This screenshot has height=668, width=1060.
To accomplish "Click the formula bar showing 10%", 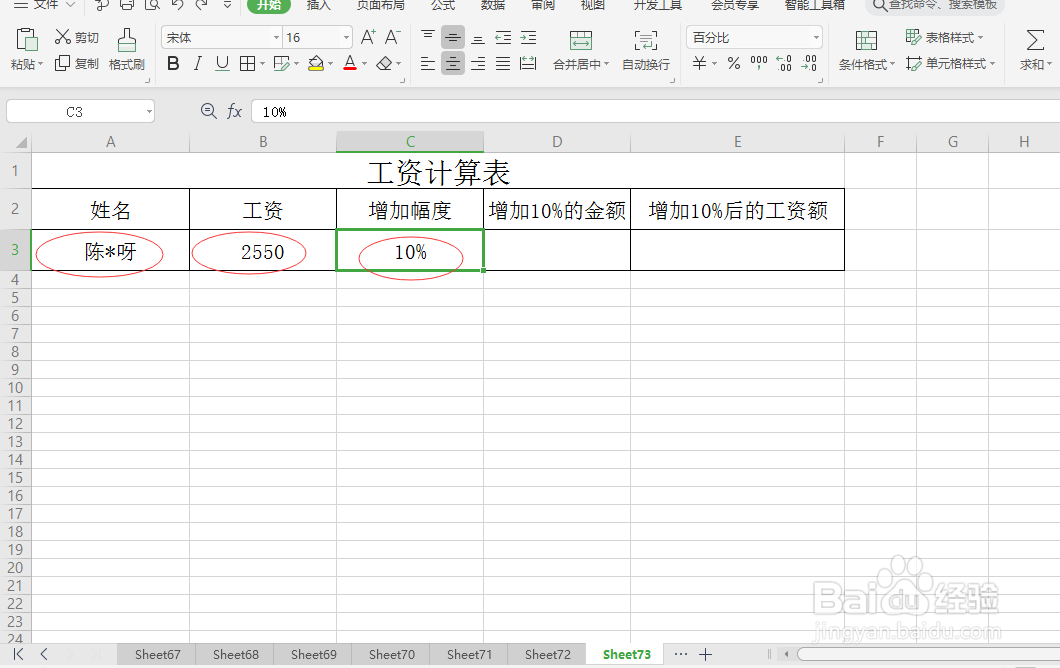I will click(655, 112).
